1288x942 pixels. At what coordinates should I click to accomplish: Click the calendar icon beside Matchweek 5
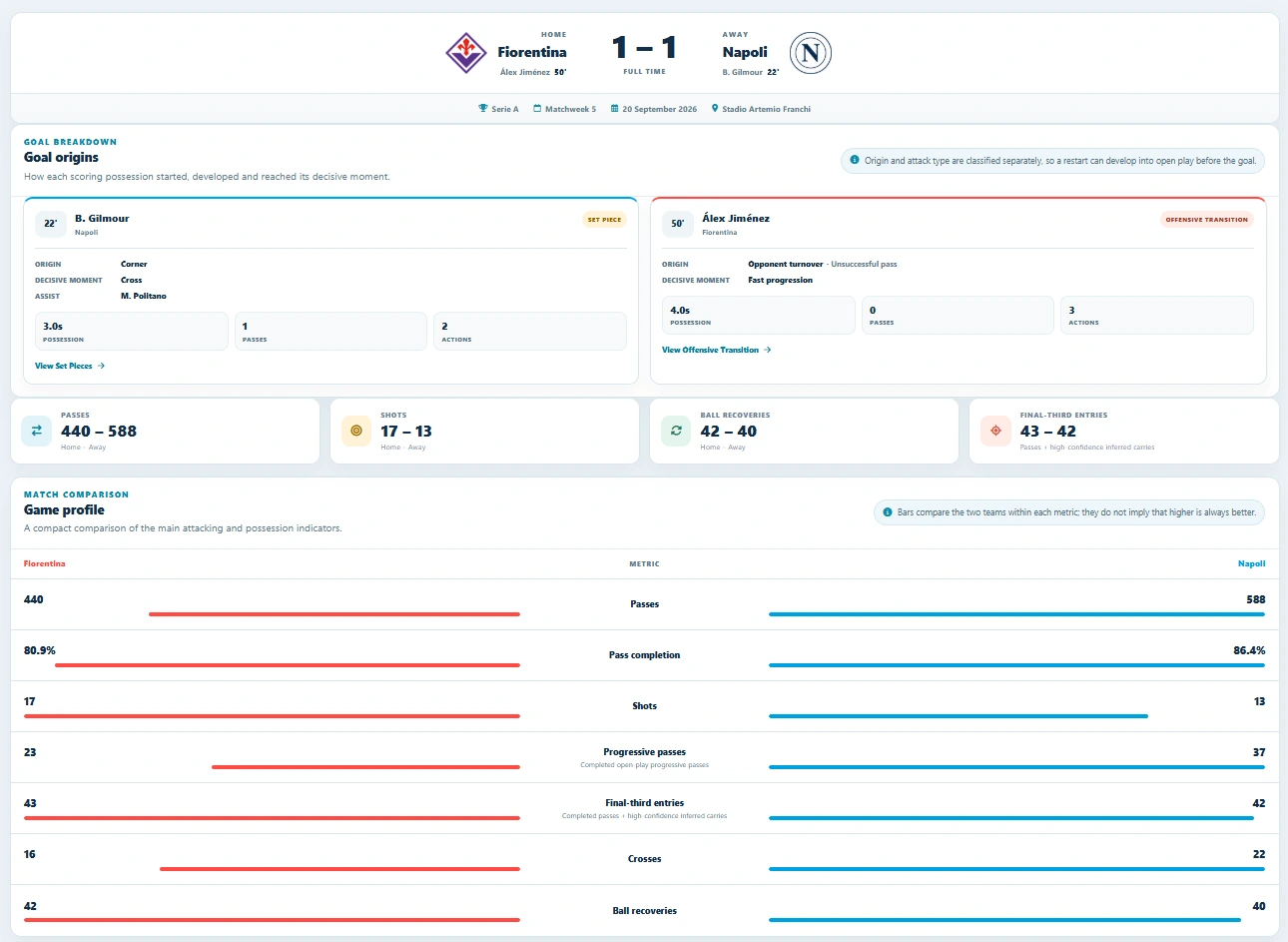point(537,109)
